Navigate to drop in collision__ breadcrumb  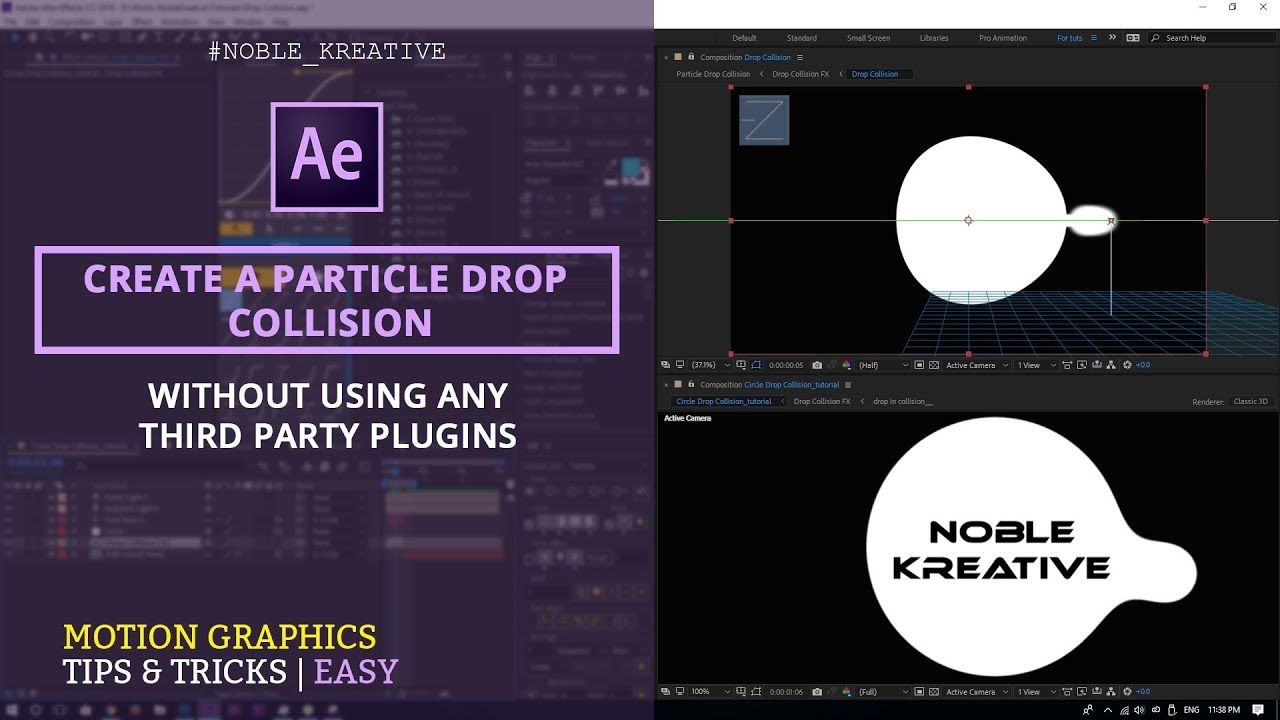(902, 401)
